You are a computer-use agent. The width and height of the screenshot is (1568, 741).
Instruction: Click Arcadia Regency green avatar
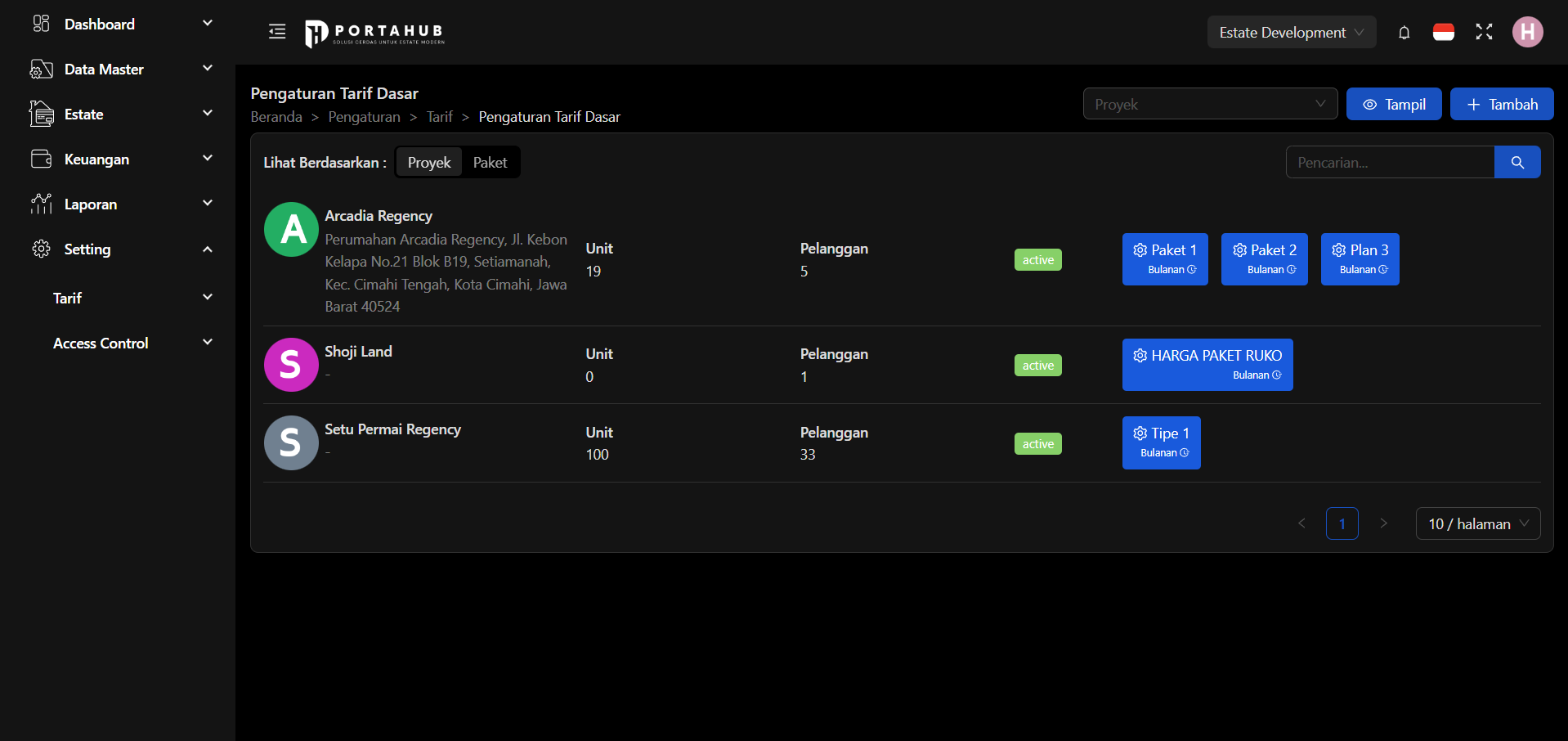(x=291, y=230)
